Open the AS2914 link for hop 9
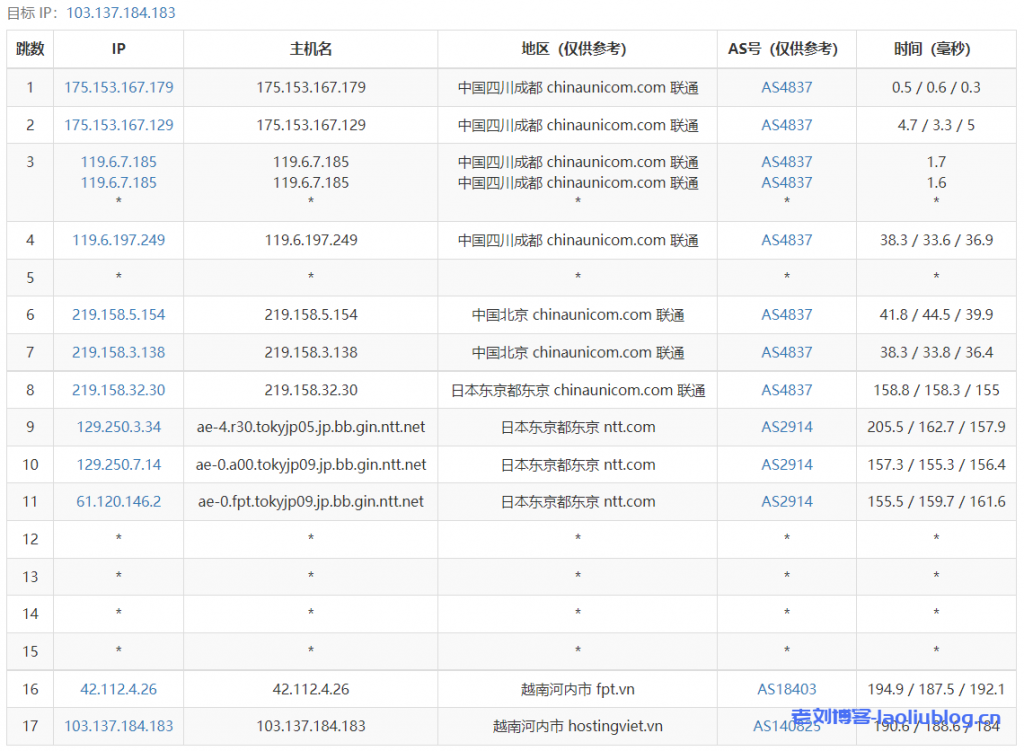Image resolution: width=1024 pixels, height=751 pixels. tap(786, 427)
